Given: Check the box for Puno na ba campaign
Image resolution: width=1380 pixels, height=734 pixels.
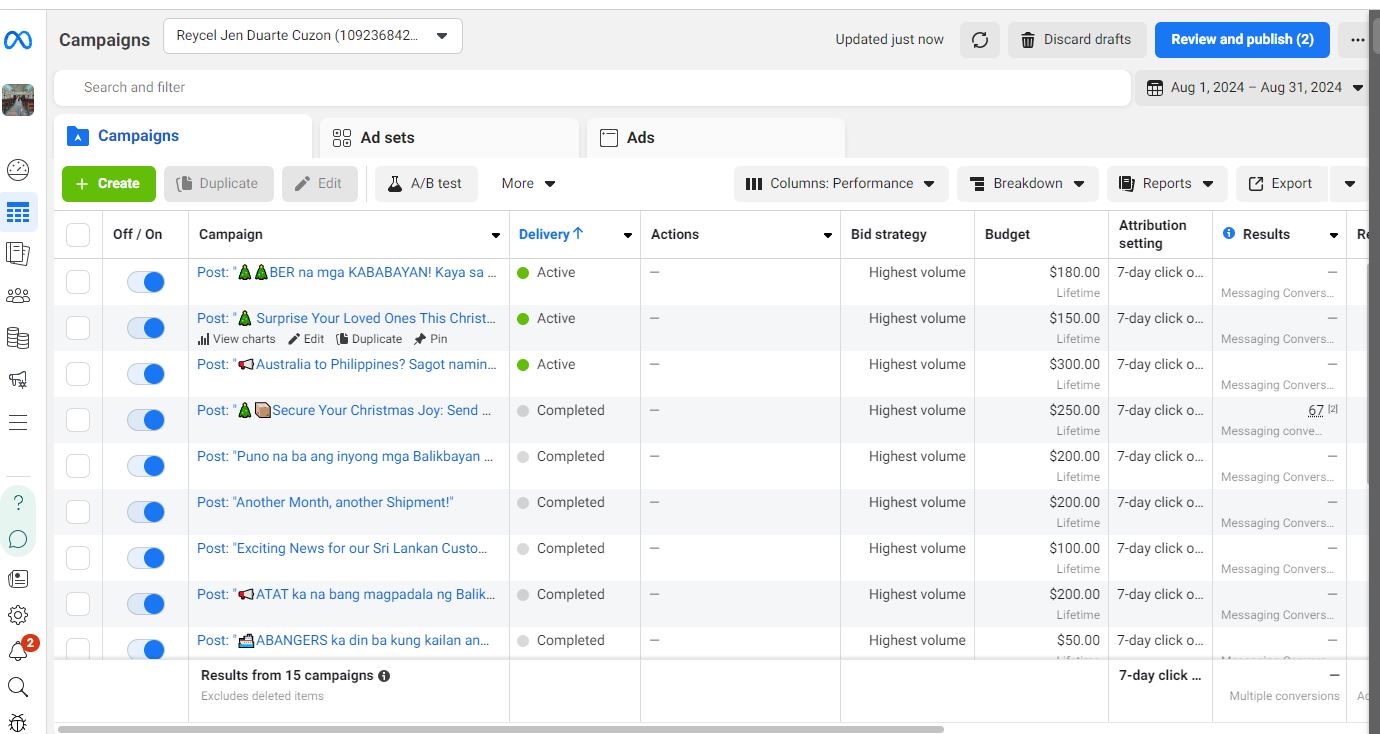Looking at the screenshot, I should point(78,466).
